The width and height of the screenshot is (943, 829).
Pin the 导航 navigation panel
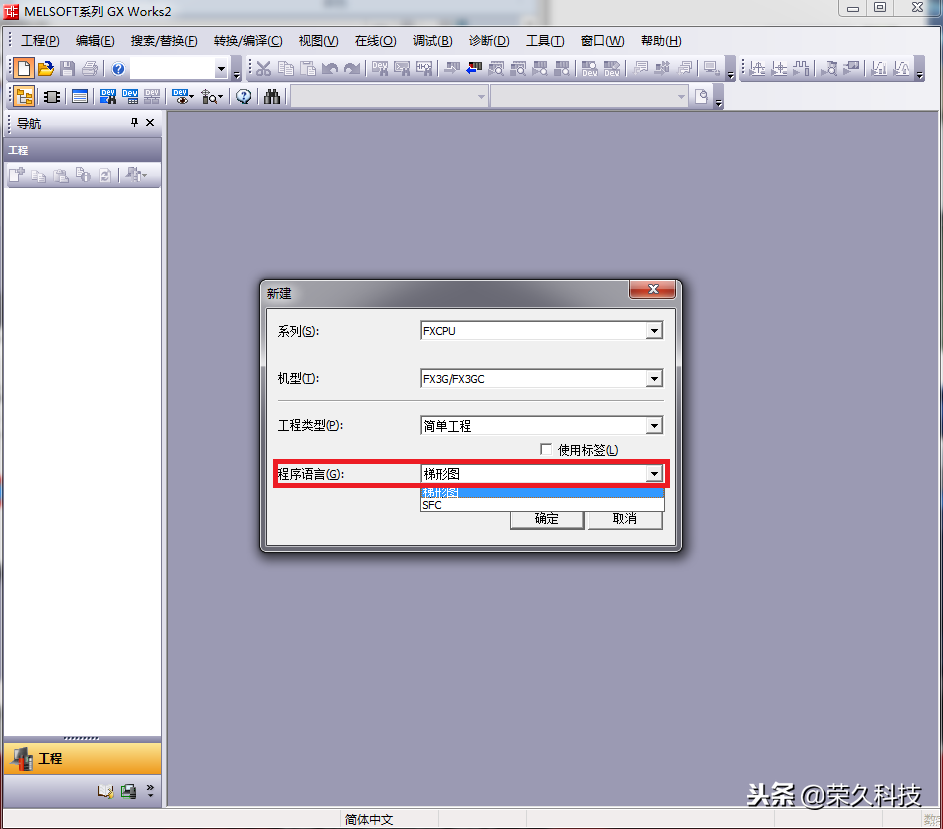point(134,123)
